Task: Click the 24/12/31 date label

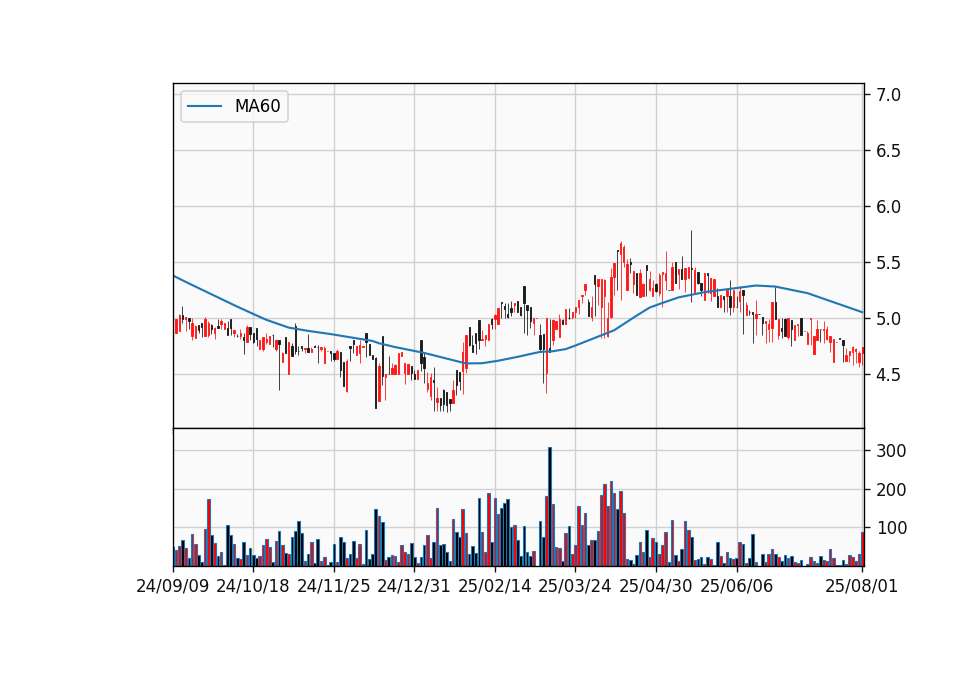Action: (414, 586)
